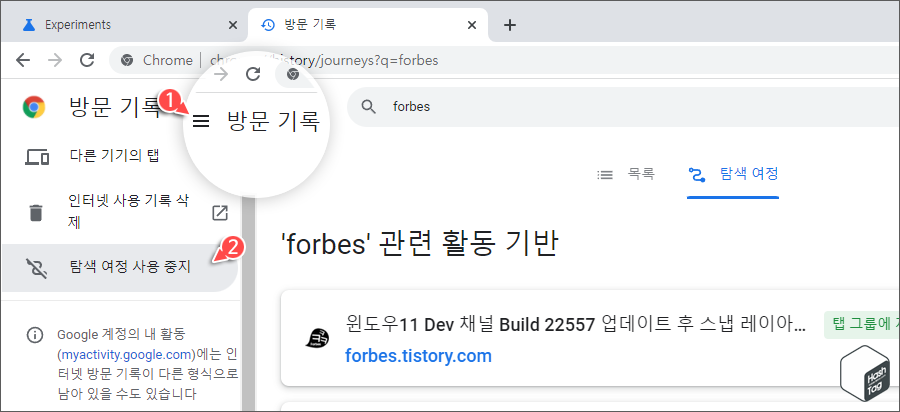Open a new browser tab
This screenshot has height=412, width=900.
click(x=509, y=25)
